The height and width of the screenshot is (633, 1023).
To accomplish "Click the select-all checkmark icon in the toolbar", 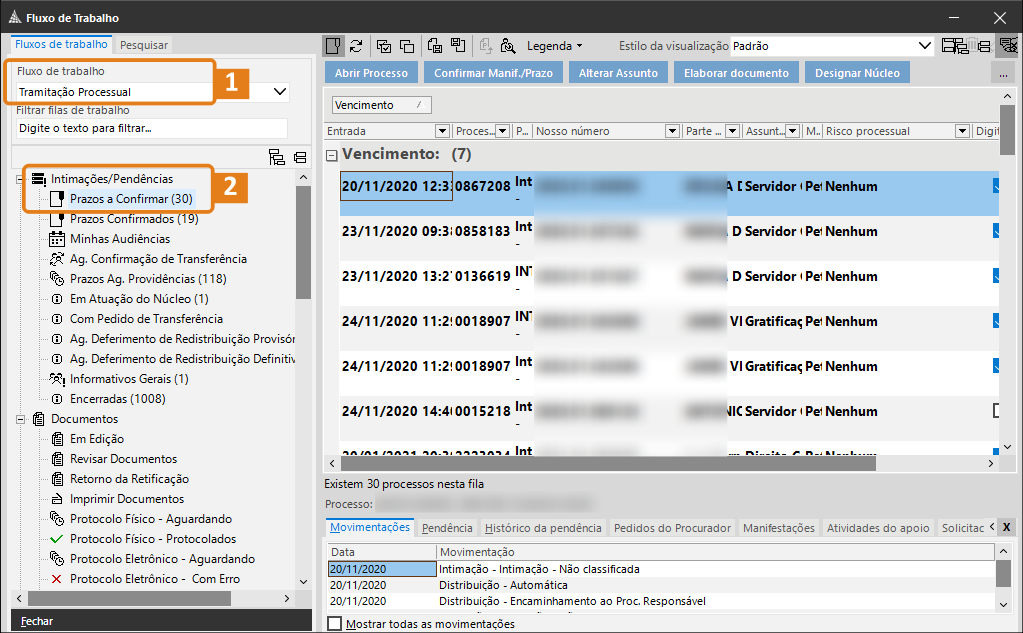I will (383, 46).
